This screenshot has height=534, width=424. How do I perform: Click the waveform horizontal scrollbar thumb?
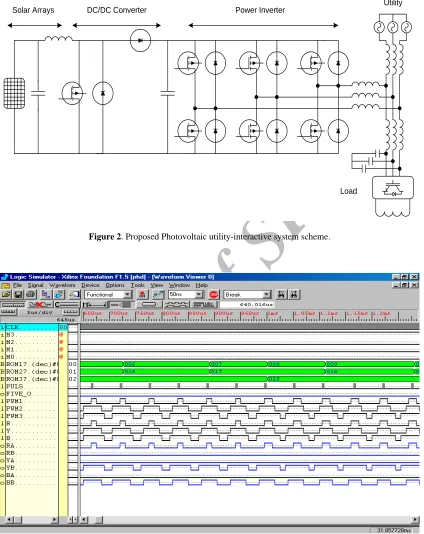pyautogui.click(x=98, y=520)
